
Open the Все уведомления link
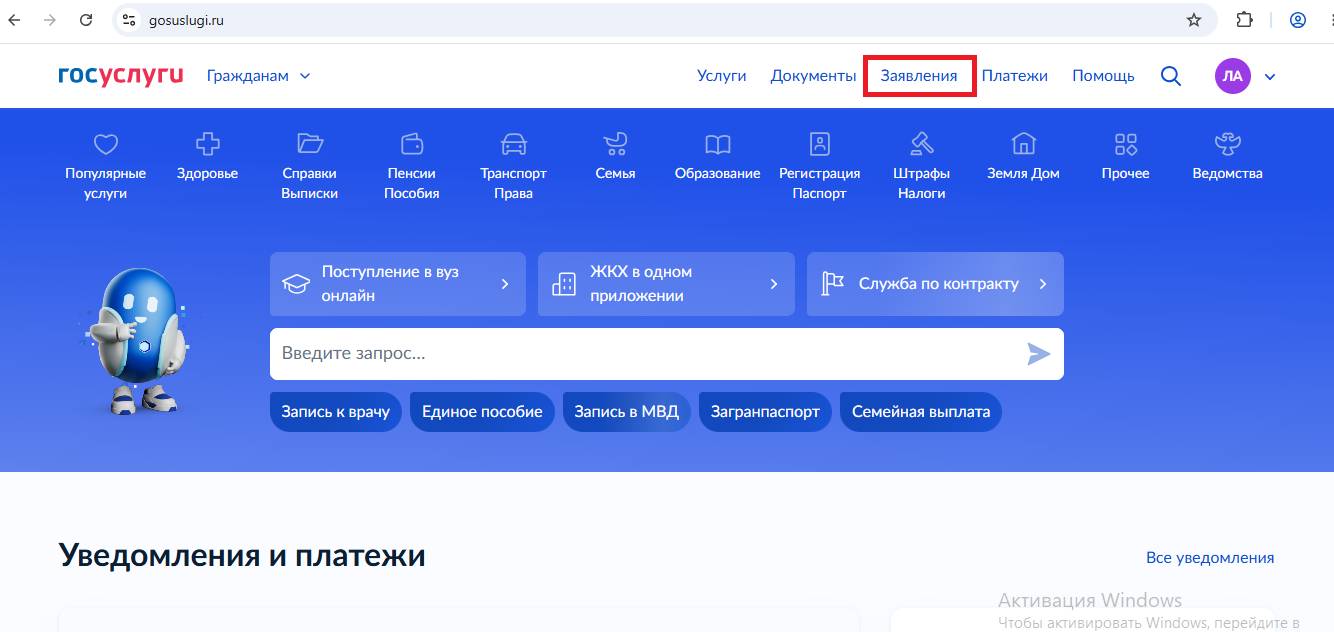[1210, 558]
